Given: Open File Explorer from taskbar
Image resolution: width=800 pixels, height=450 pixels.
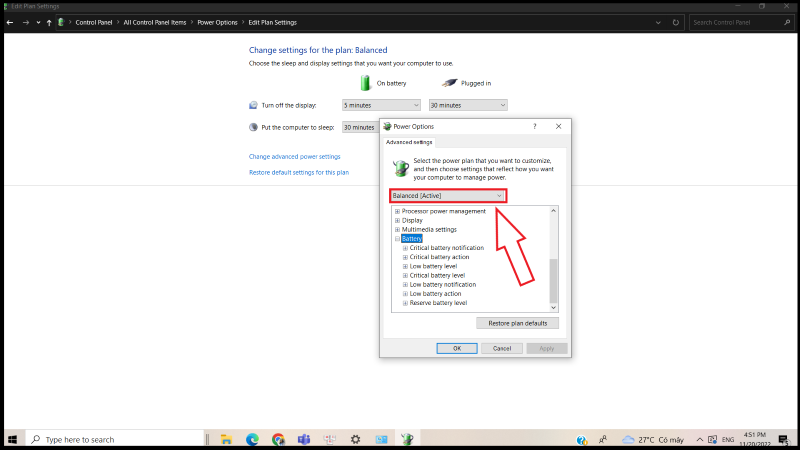Looking at the screenshot, I should point(226,439).
